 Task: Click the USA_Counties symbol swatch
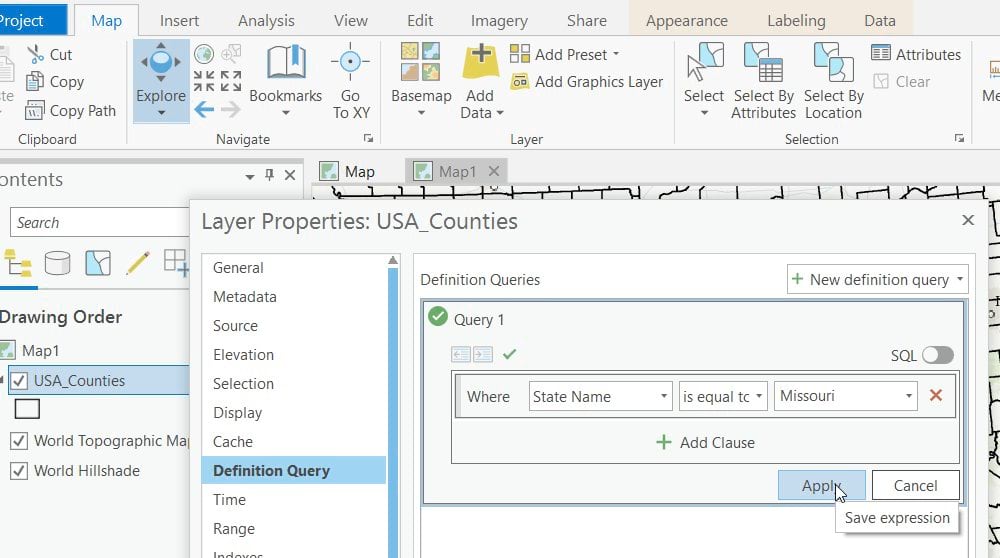click(27, 409)
